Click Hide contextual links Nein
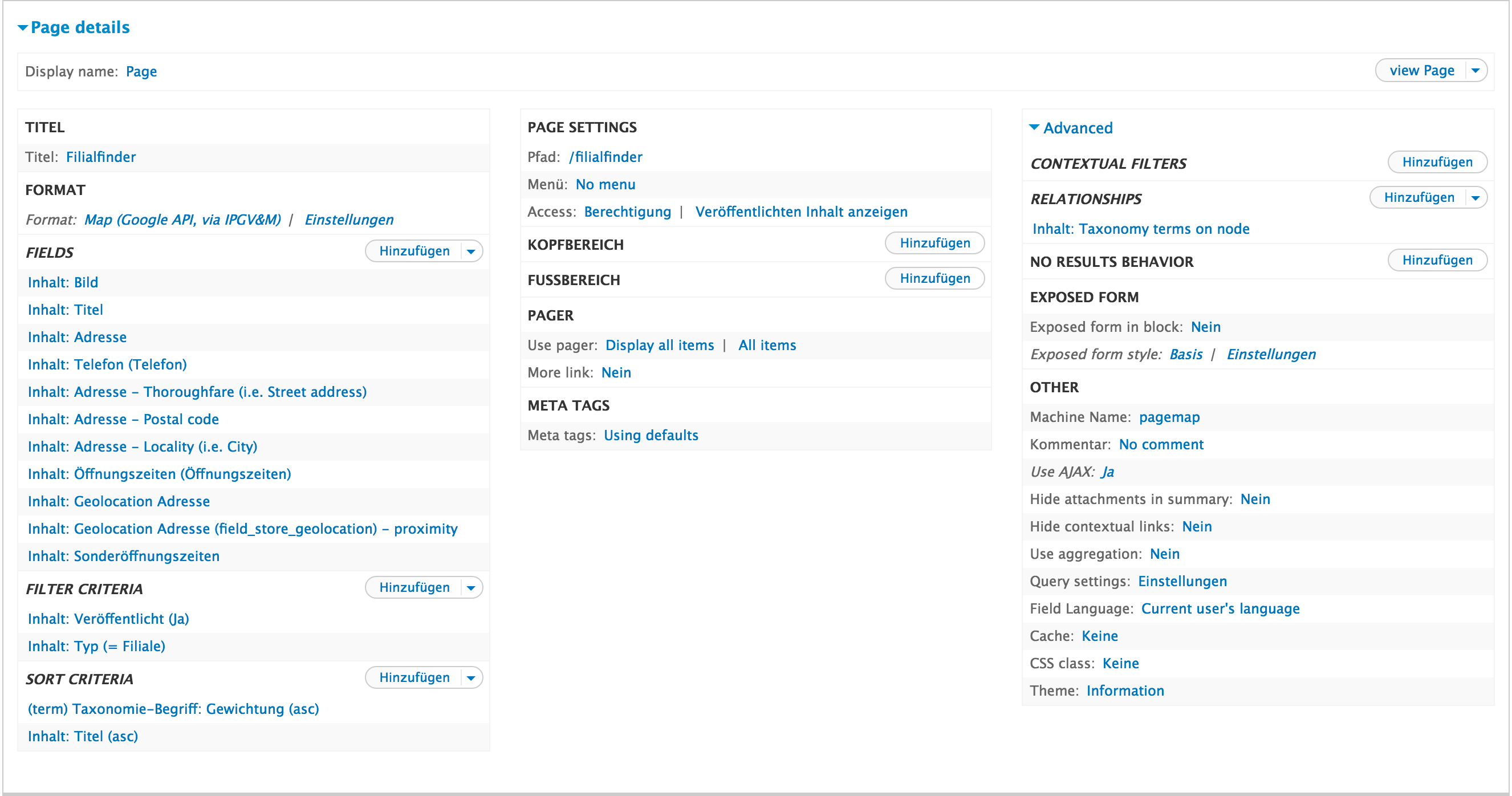1512x796 pixels. [x=1197, y=527]
